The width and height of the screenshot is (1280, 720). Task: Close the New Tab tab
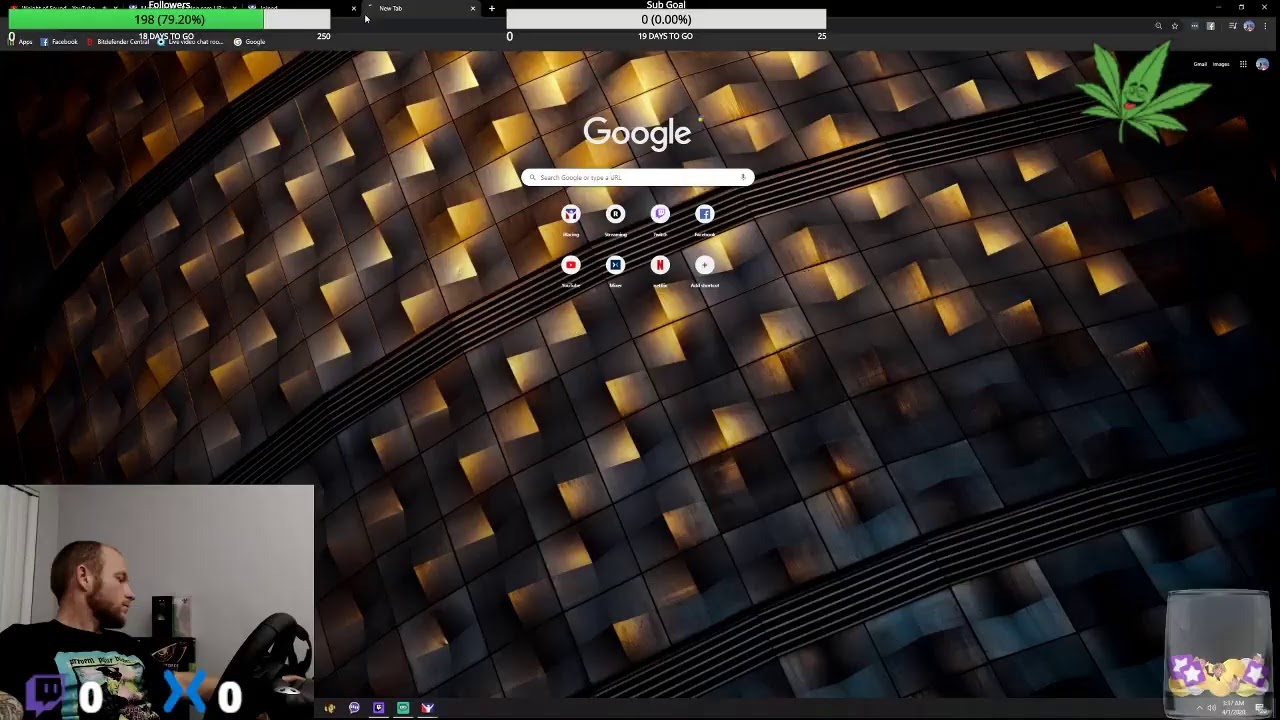click(472, 8)
